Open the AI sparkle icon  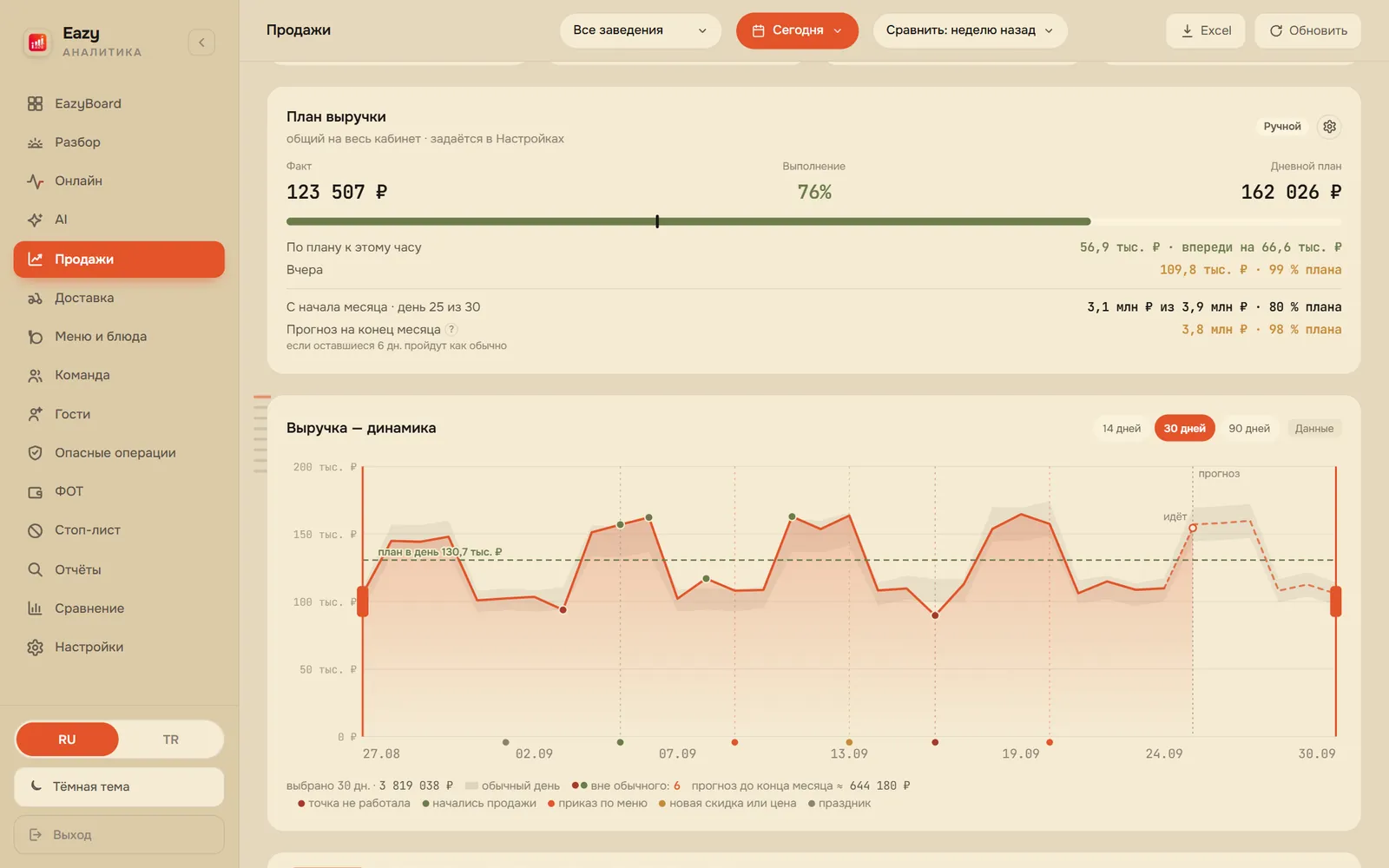[35, 220]
